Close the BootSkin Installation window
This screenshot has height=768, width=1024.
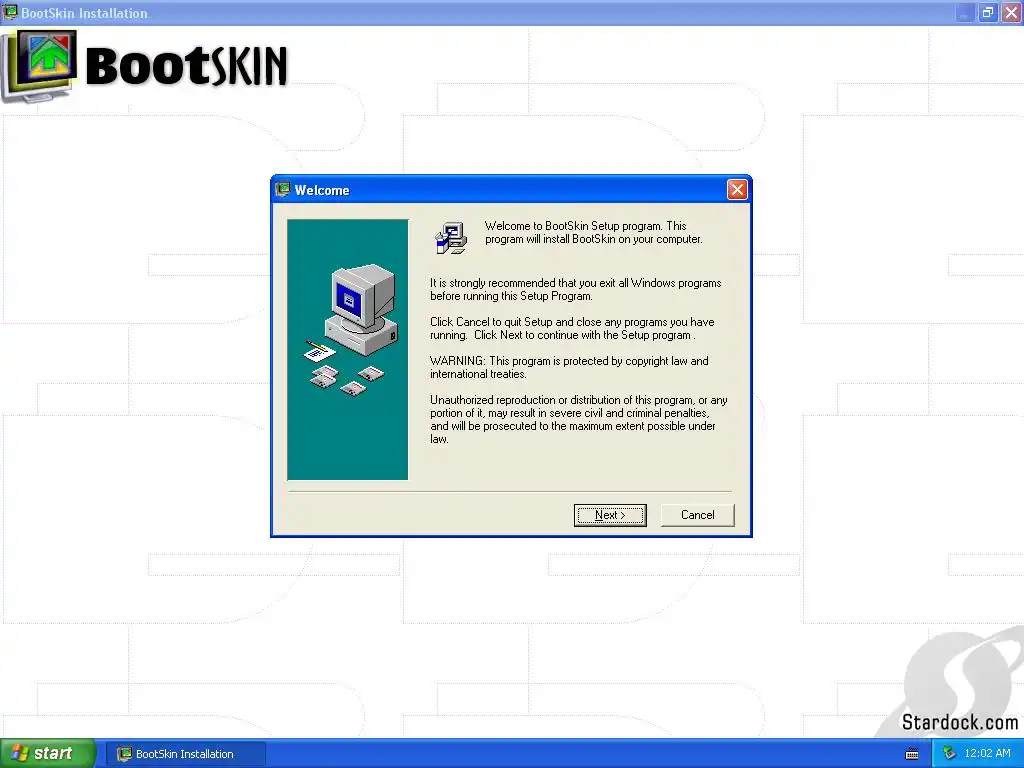tap(1011, 12)
